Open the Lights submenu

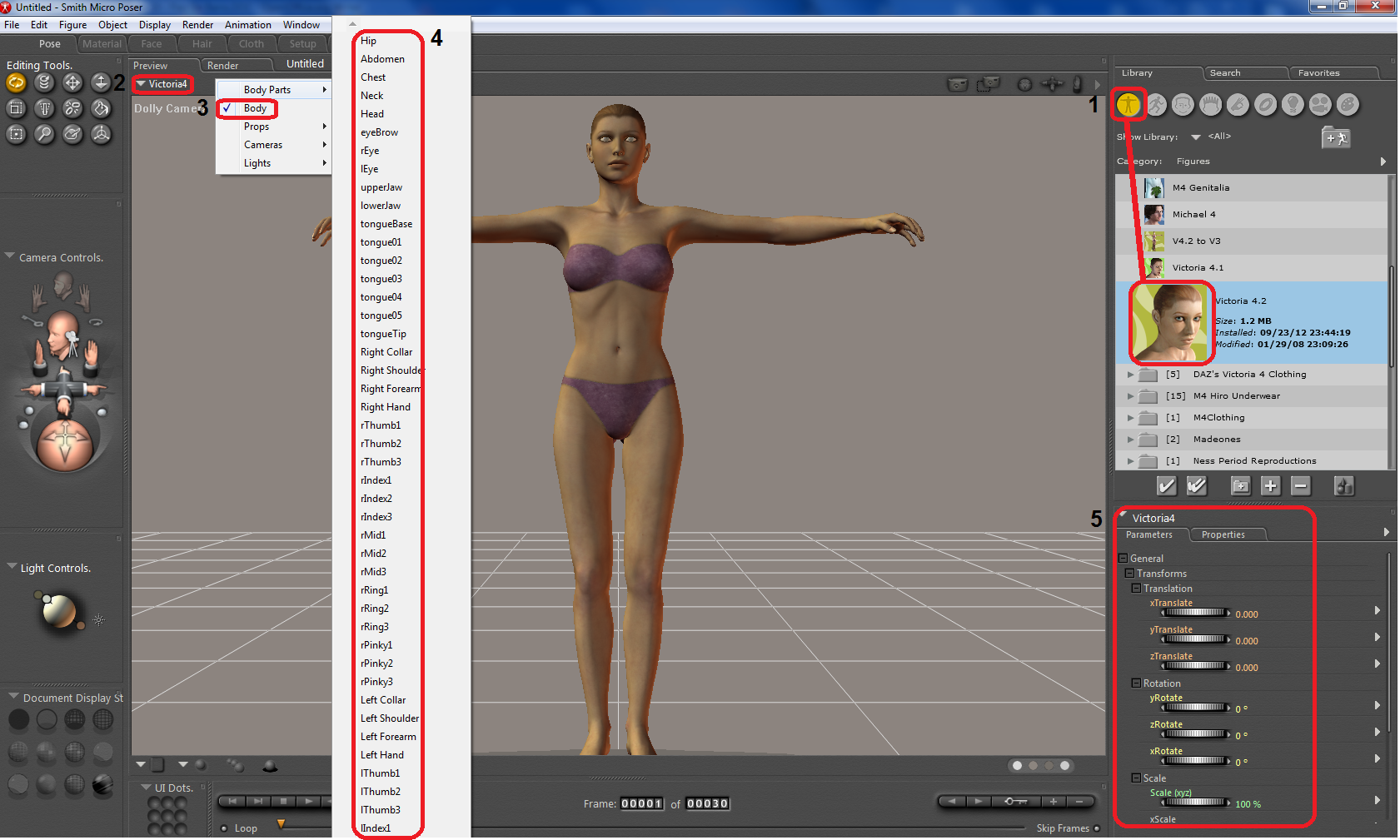coord(273,163)
